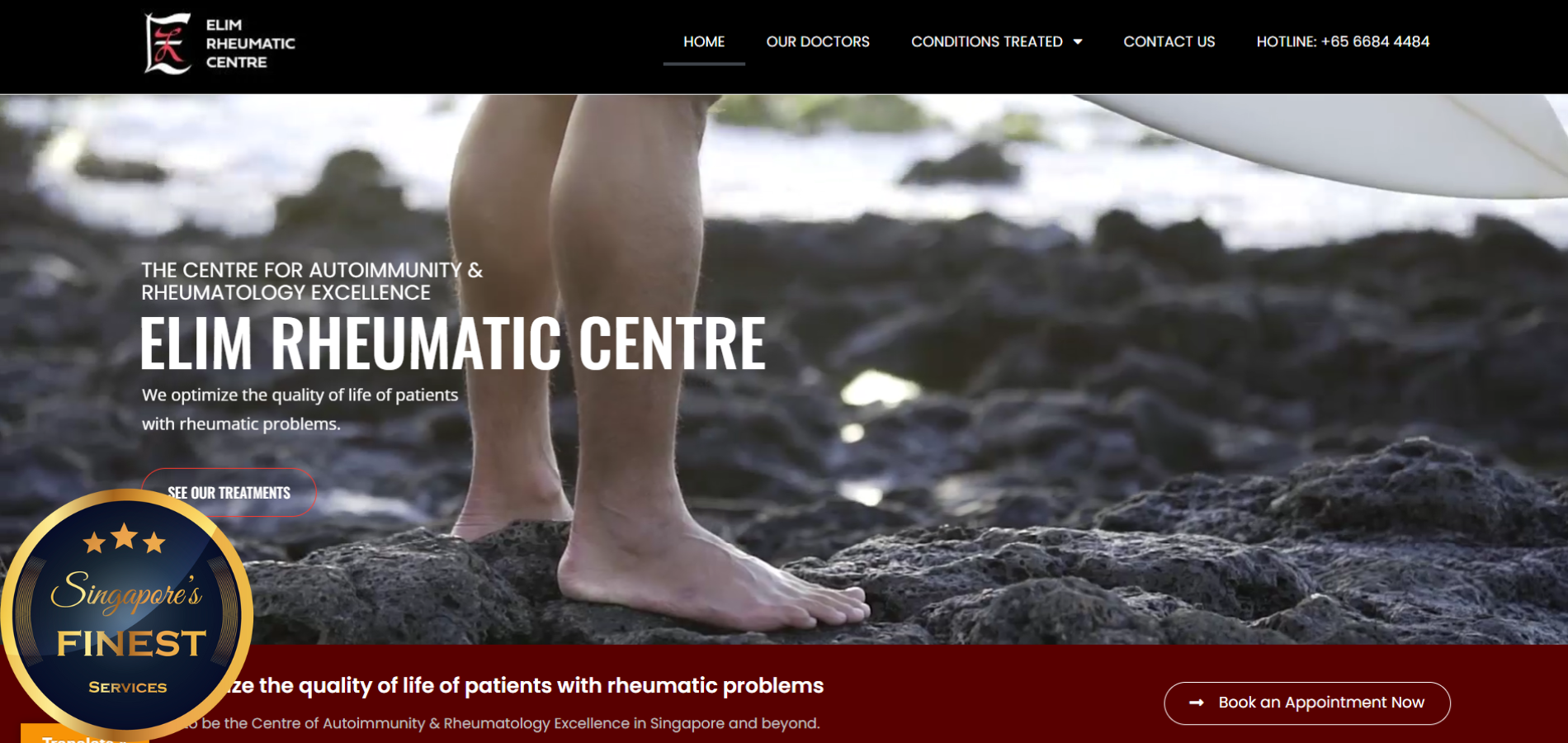Click Book an Appointment Now
Screen dimensions: 1568x743
pos(1306,703)
